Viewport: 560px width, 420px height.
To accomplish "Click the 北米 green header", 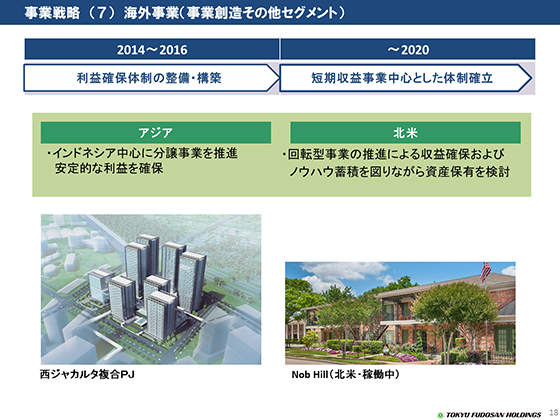I will (x=405, y=132).
